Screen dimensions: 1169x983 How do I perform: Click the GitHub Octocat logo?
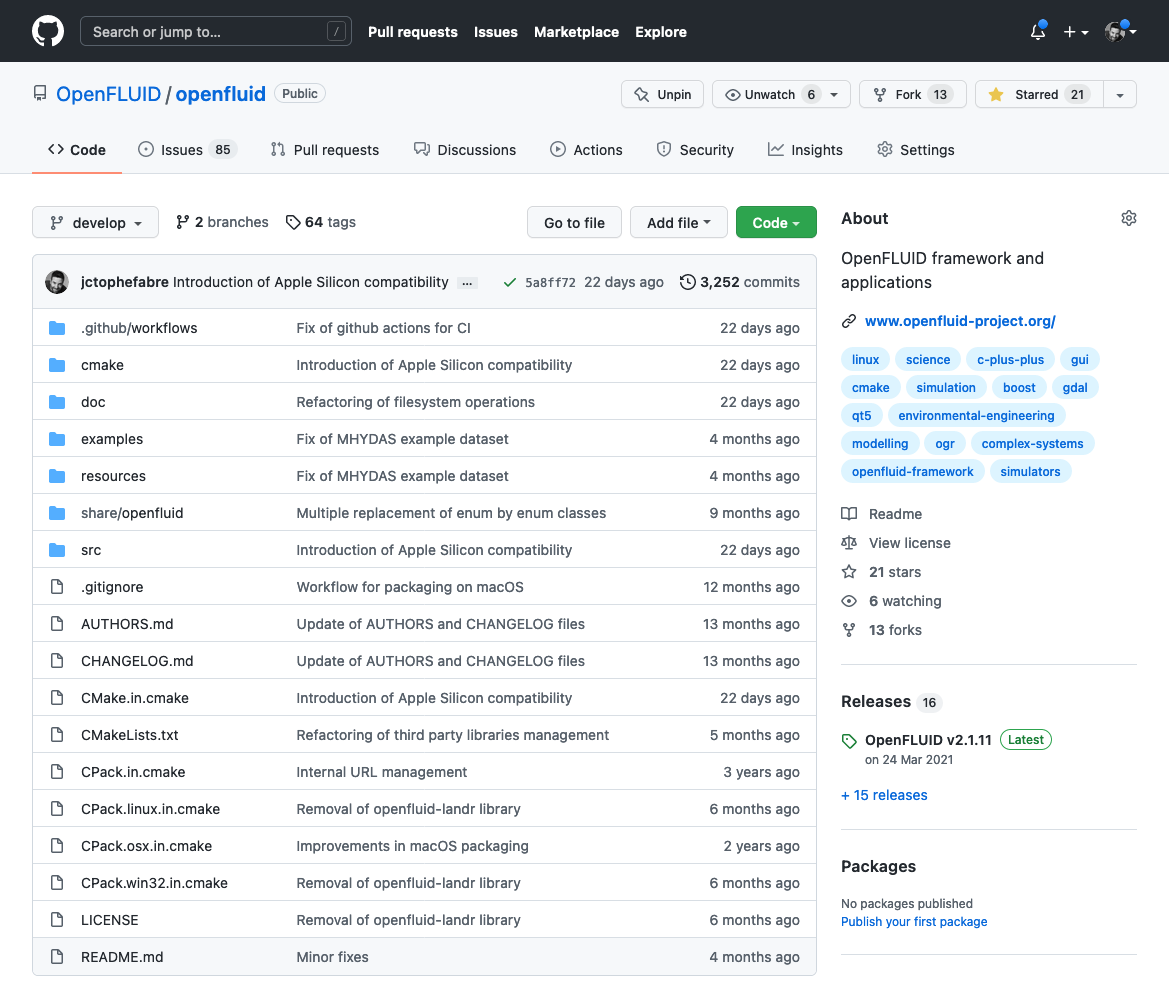click(48, 31)
